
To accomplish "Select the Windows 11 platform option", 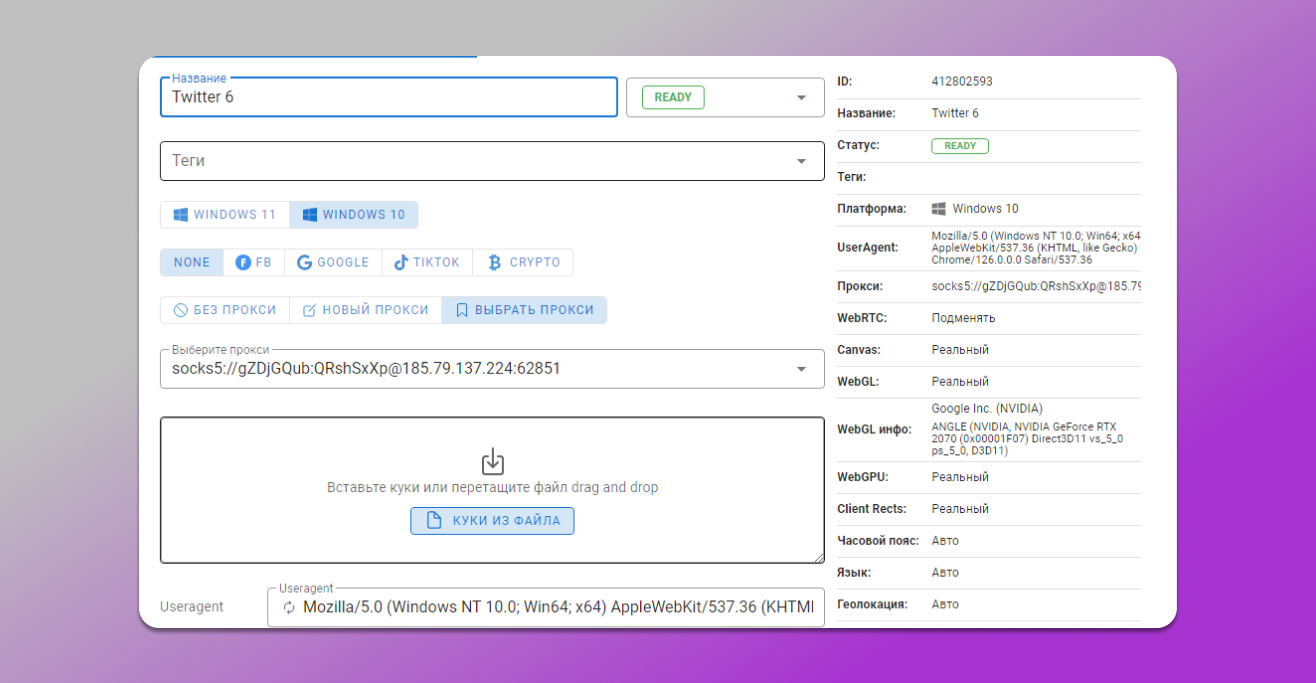I will pyautogui.click(x=225, y=215).
